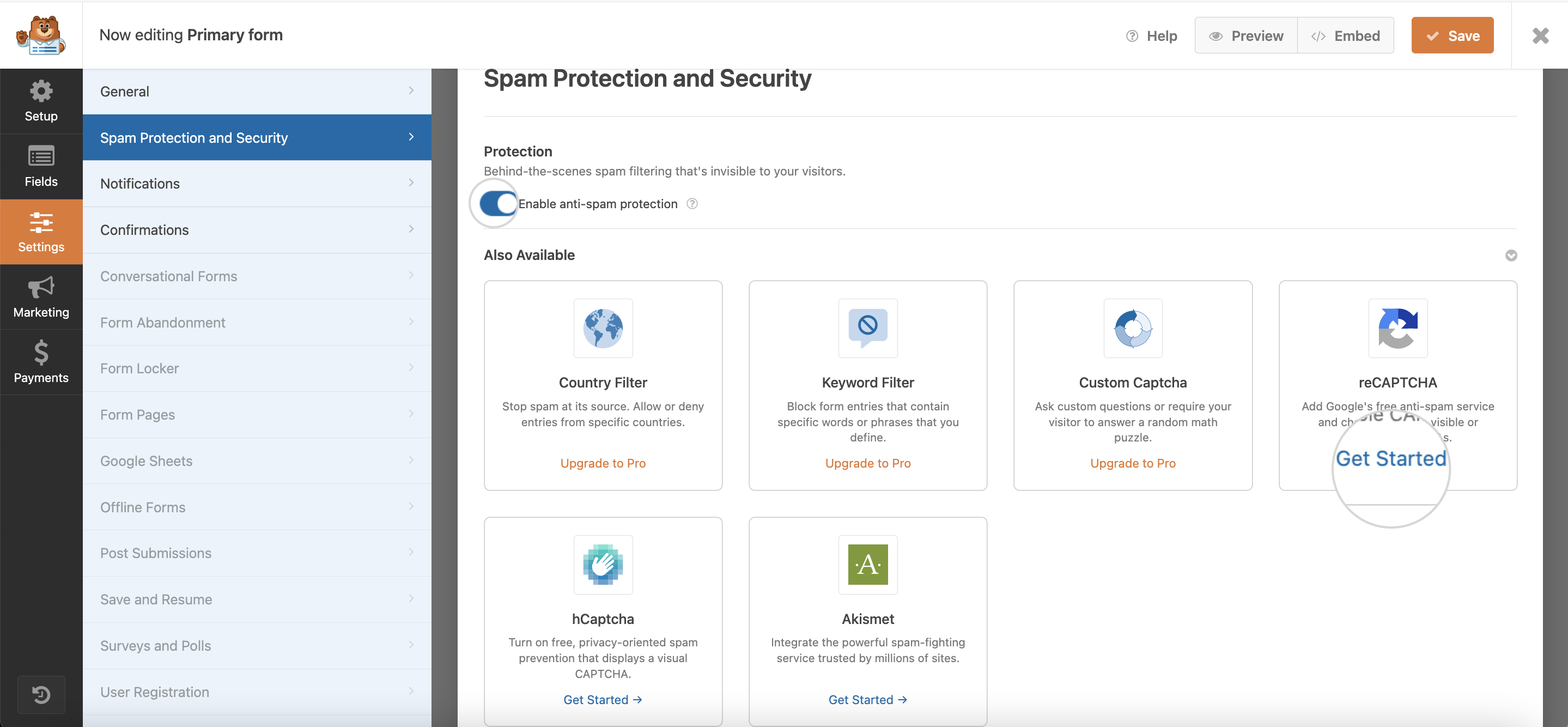The height and width of the screenshot is (727, 1568).
Task: Click the hCaptcha hand icon
Action: pos(603,565)
